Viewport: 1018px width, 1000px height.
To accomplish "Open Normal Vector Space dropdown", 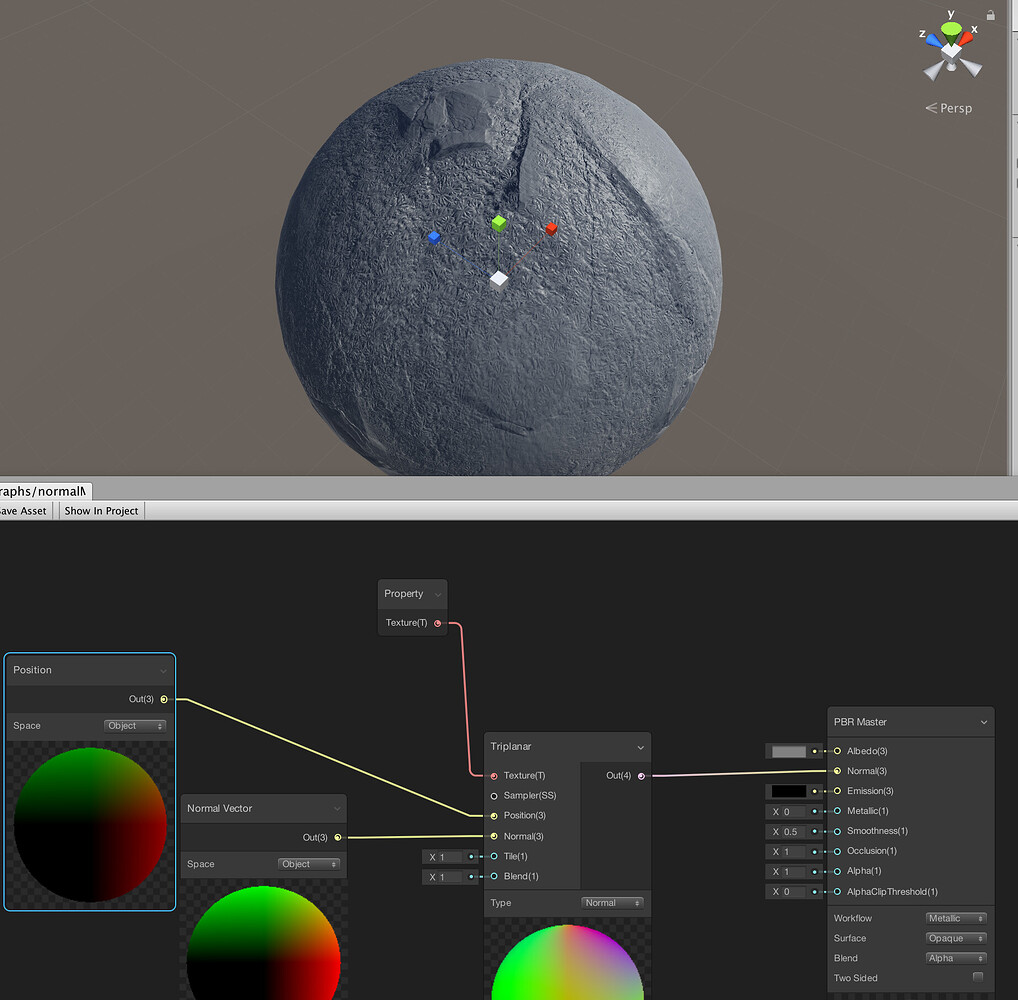I will coord(309,864).
